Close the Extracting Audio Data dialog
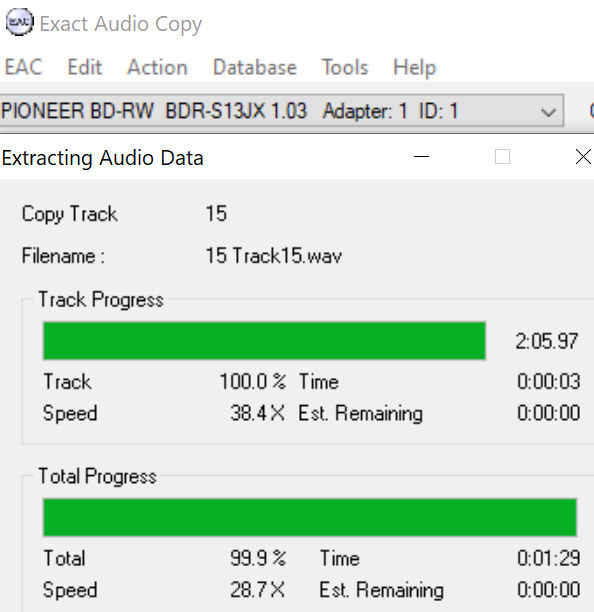This screenshot has width=594, height=612. (583, 157)
